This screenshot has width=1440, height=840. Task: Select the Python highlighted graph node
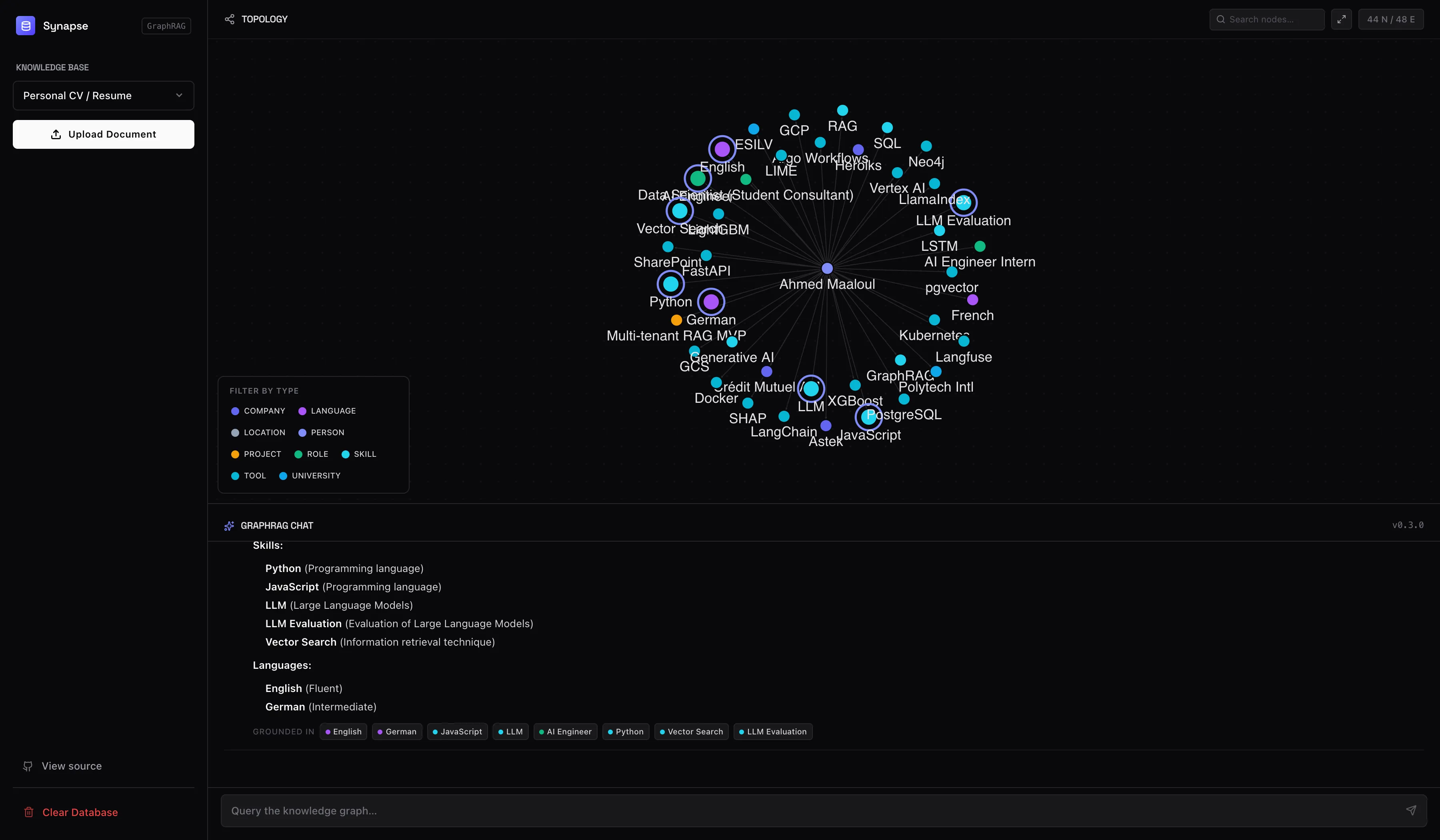click(x=671, y=284)
